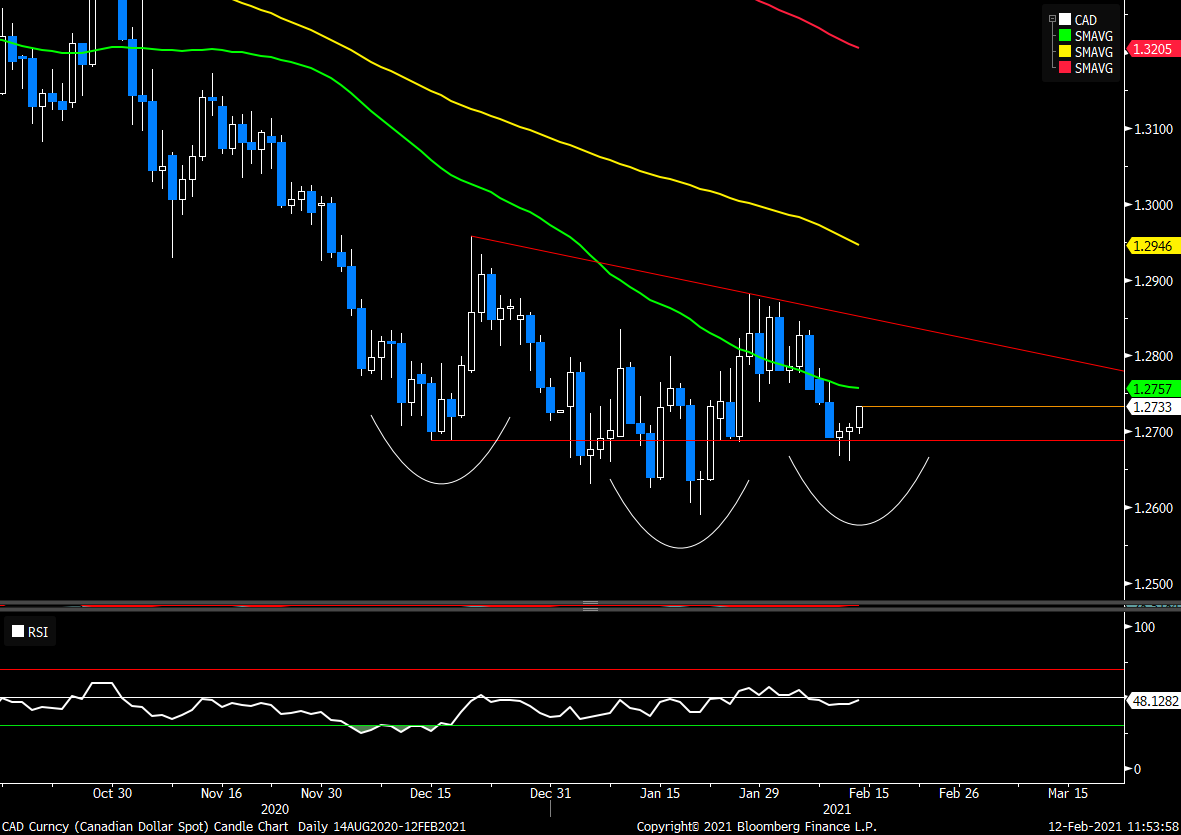
Task: Select the right white shoulder arc annotation
Action: click(859, 524)
